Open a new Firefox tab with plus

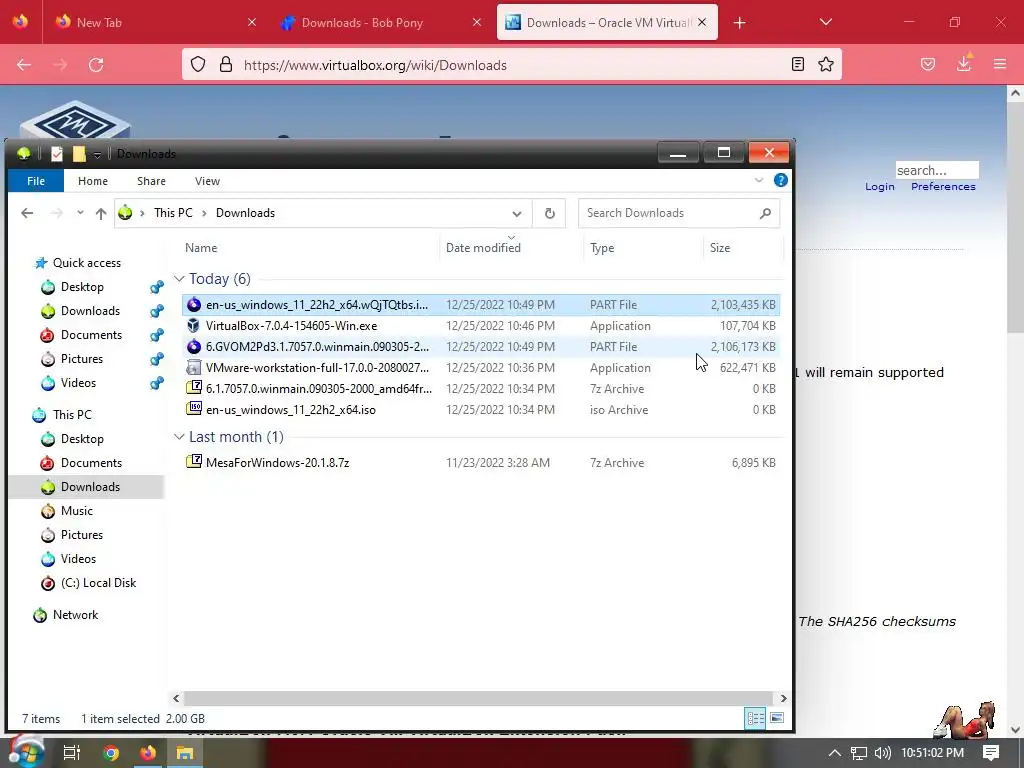tap(739, 23)
